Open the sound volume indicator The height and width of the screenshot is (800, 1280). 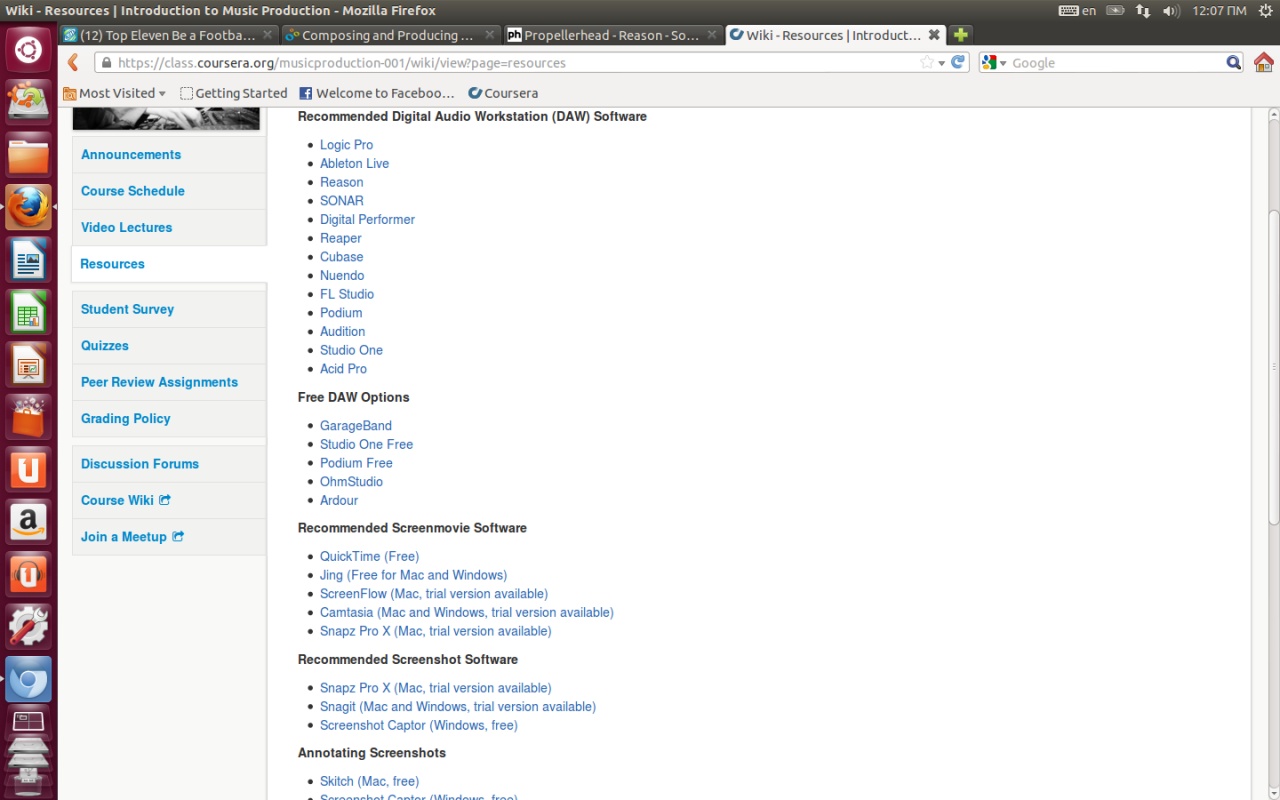[x=1172, y=11]
